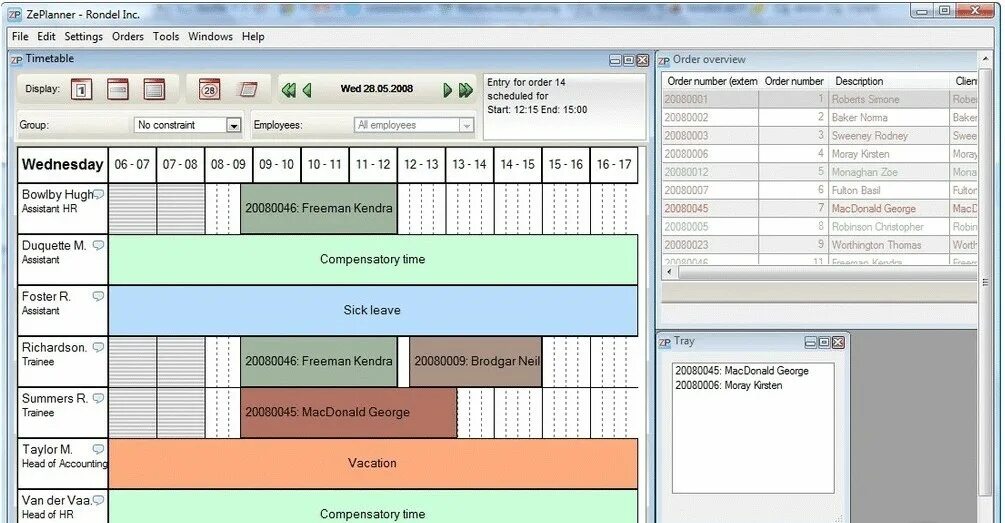
Task: Maximize the Tray window
Action: click(x=824, y=342)
